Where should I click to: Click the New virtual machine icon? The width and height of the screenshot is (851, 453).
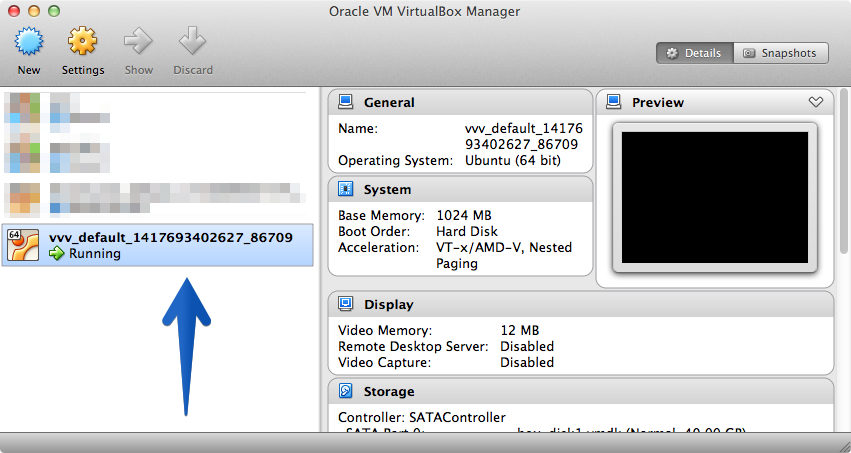29,42
